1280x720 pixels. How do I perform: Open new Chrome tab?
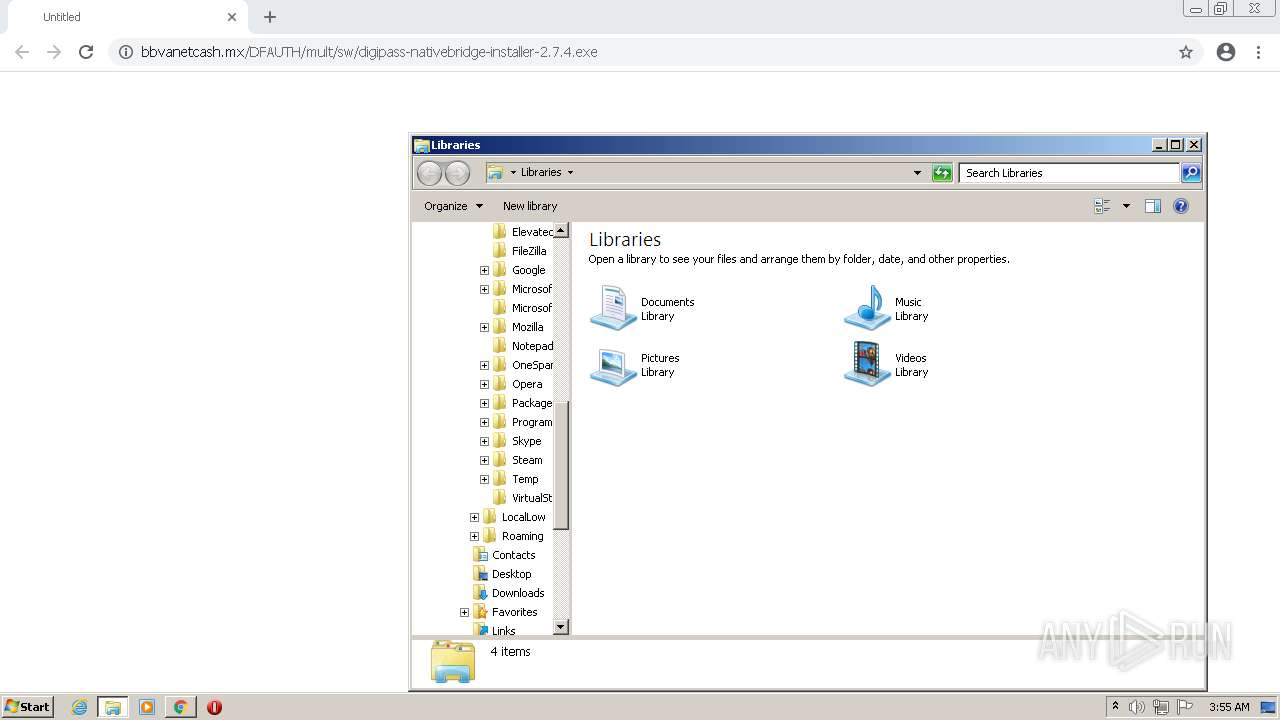270,17
